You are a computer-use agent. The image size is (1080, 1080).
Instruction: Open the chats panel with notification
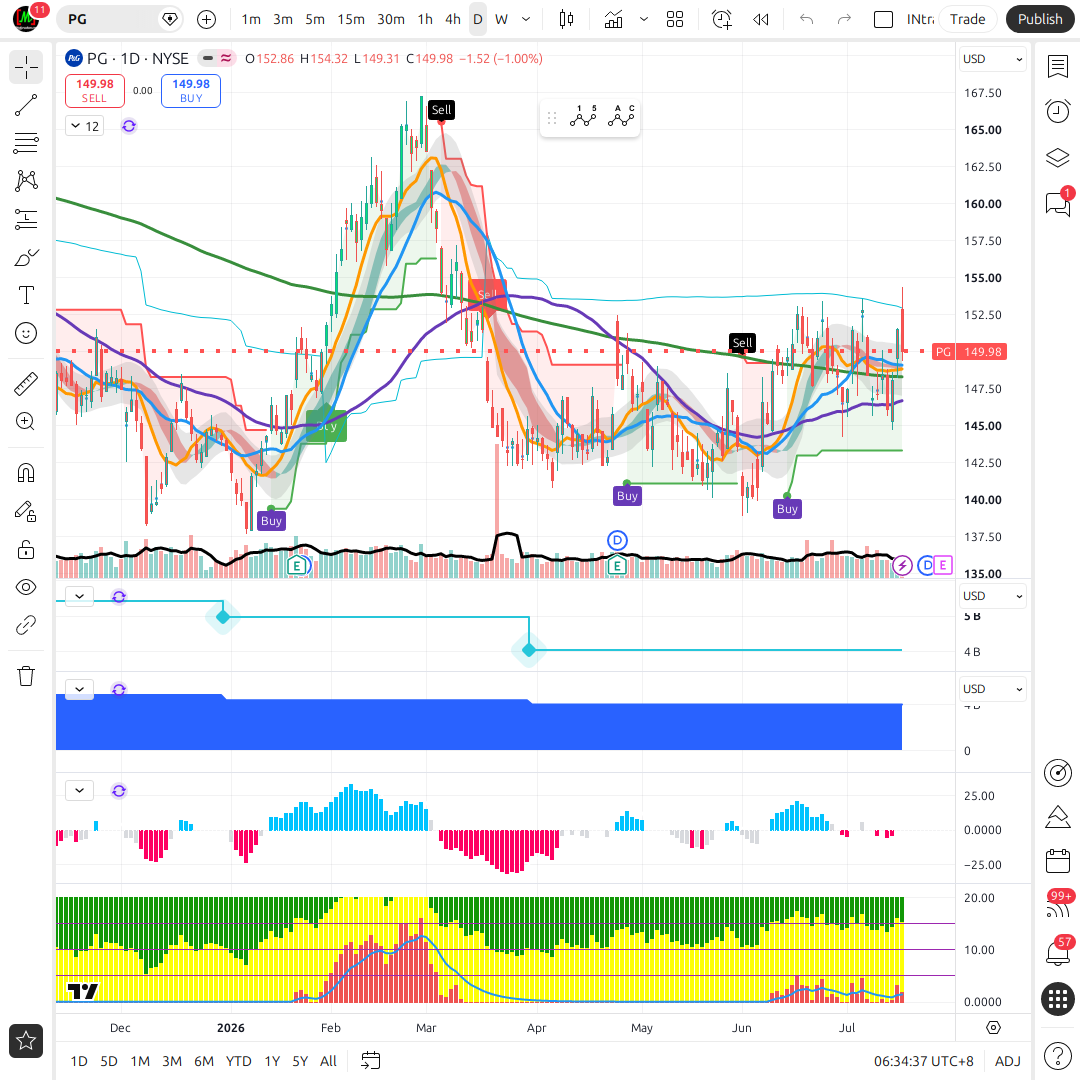pos(1057,203)
